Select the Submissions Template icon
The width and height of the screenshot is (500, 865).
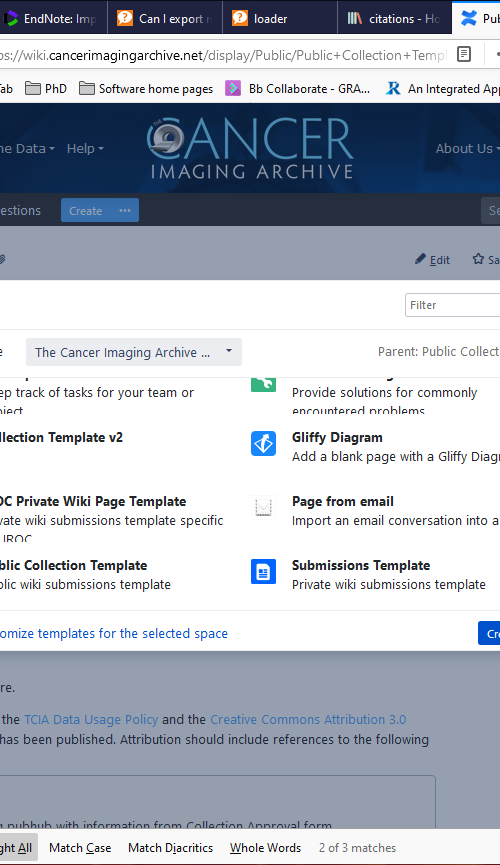(x=263, y=572)
